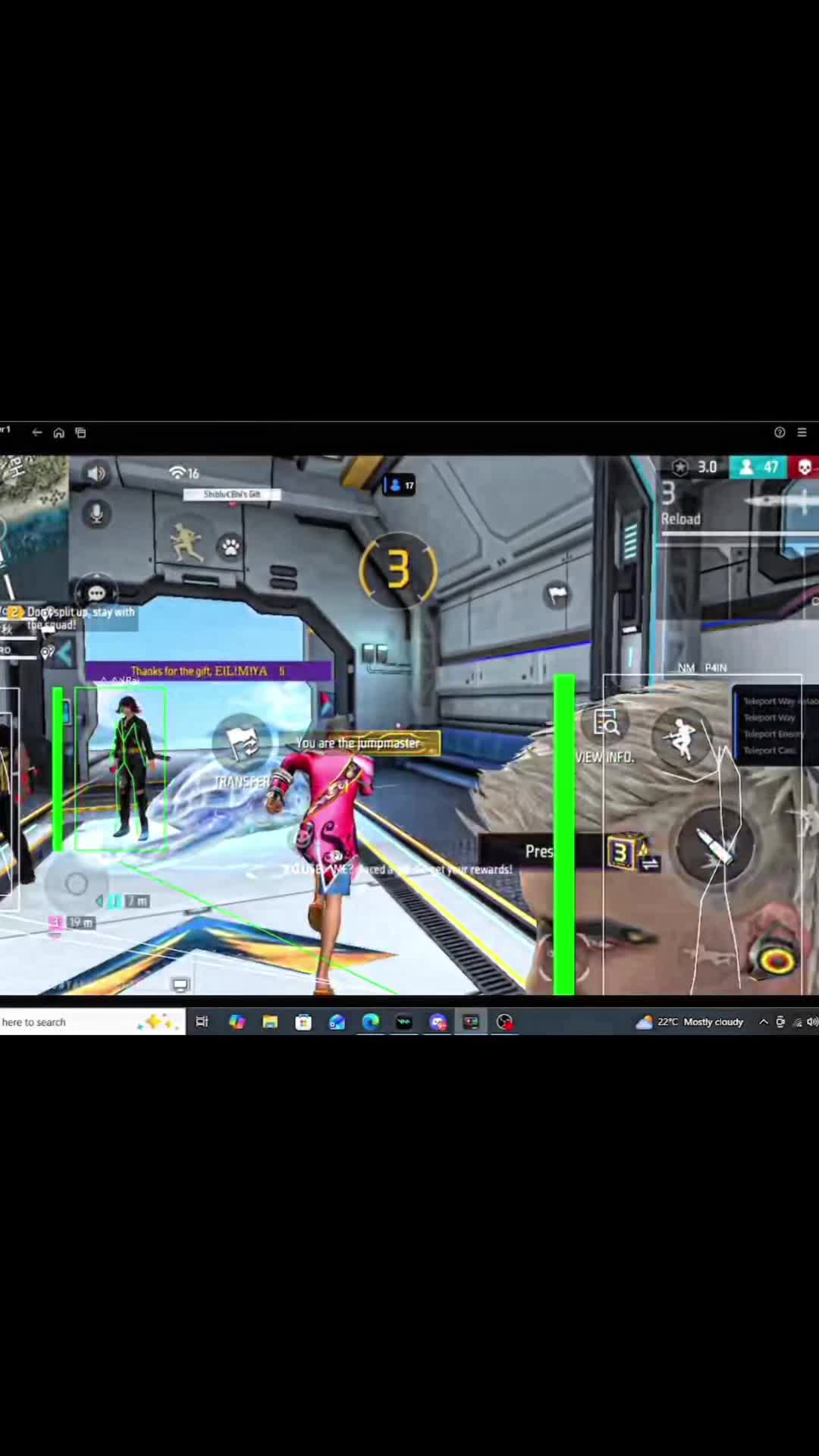Click the alive players counter 47
819x1456 pixels.
click(758, 467)
